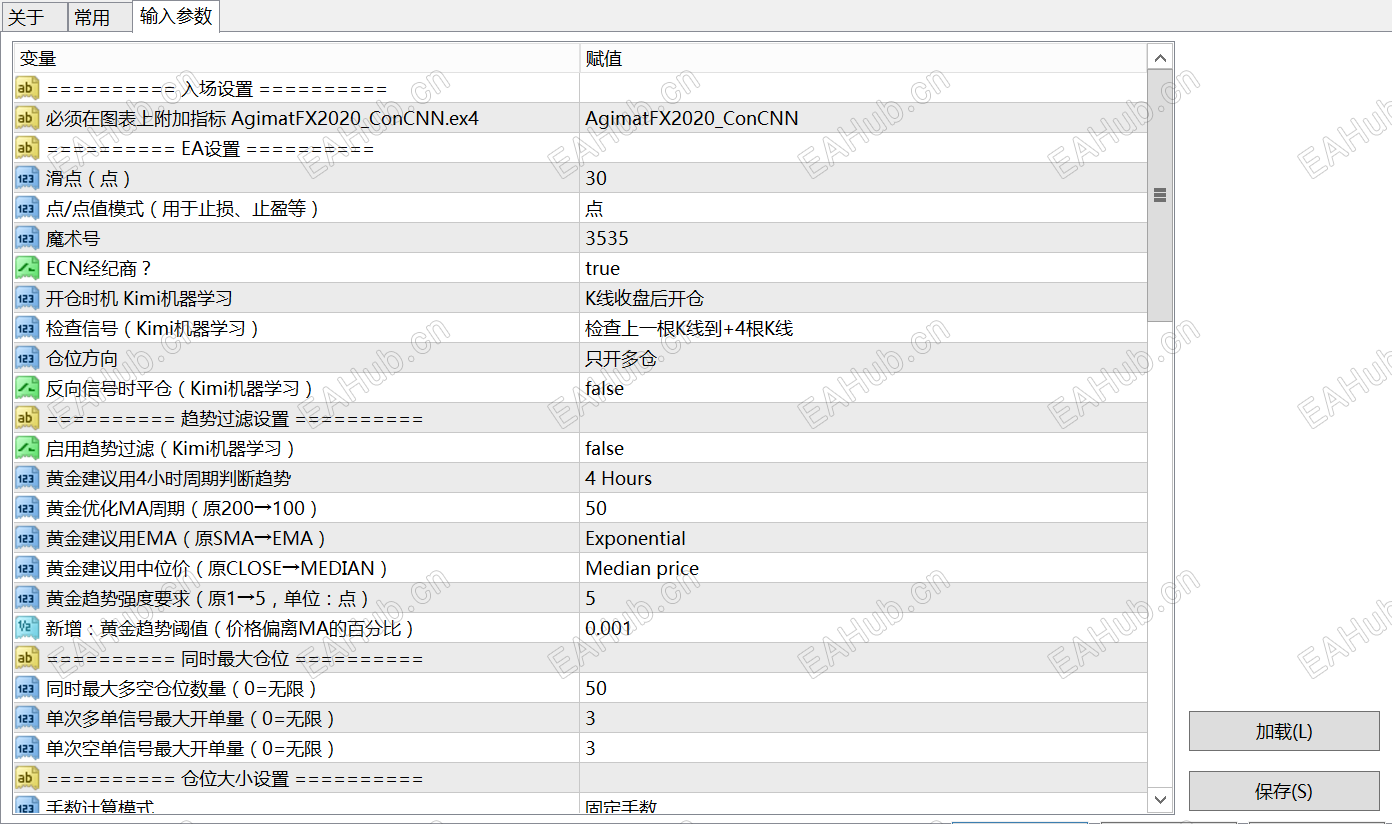
Task: Select the 同时最大多空仓位数量（0=无限） label
Action: click(182, 688)
